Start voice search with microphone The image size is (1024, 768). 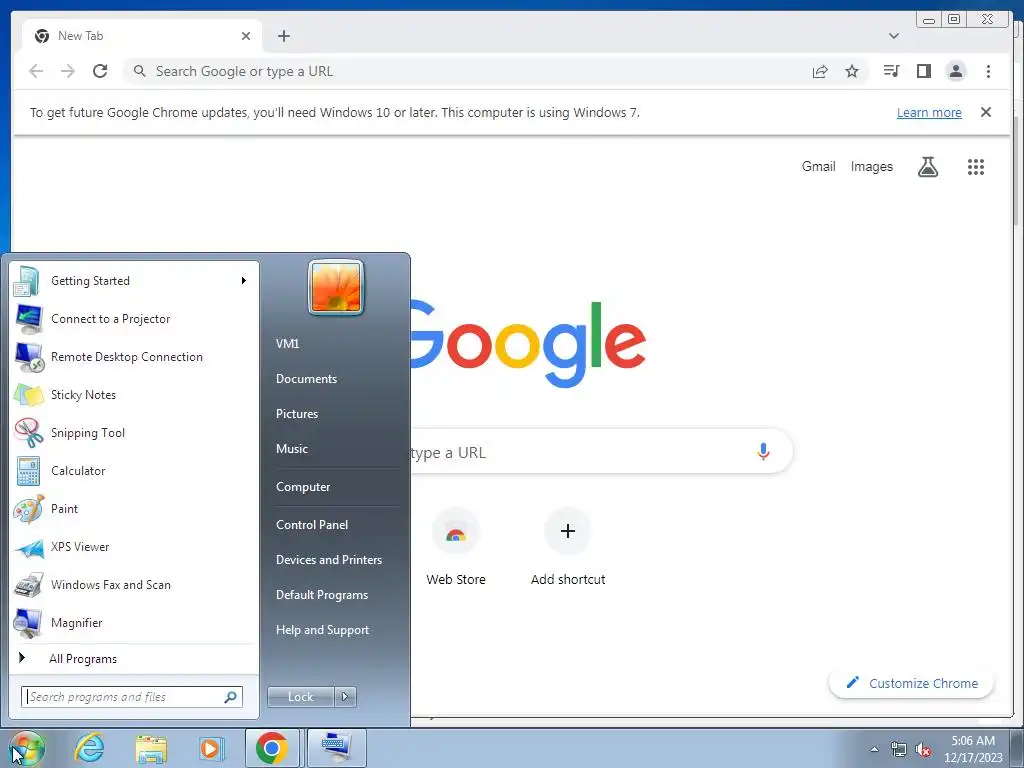(763, 451)
